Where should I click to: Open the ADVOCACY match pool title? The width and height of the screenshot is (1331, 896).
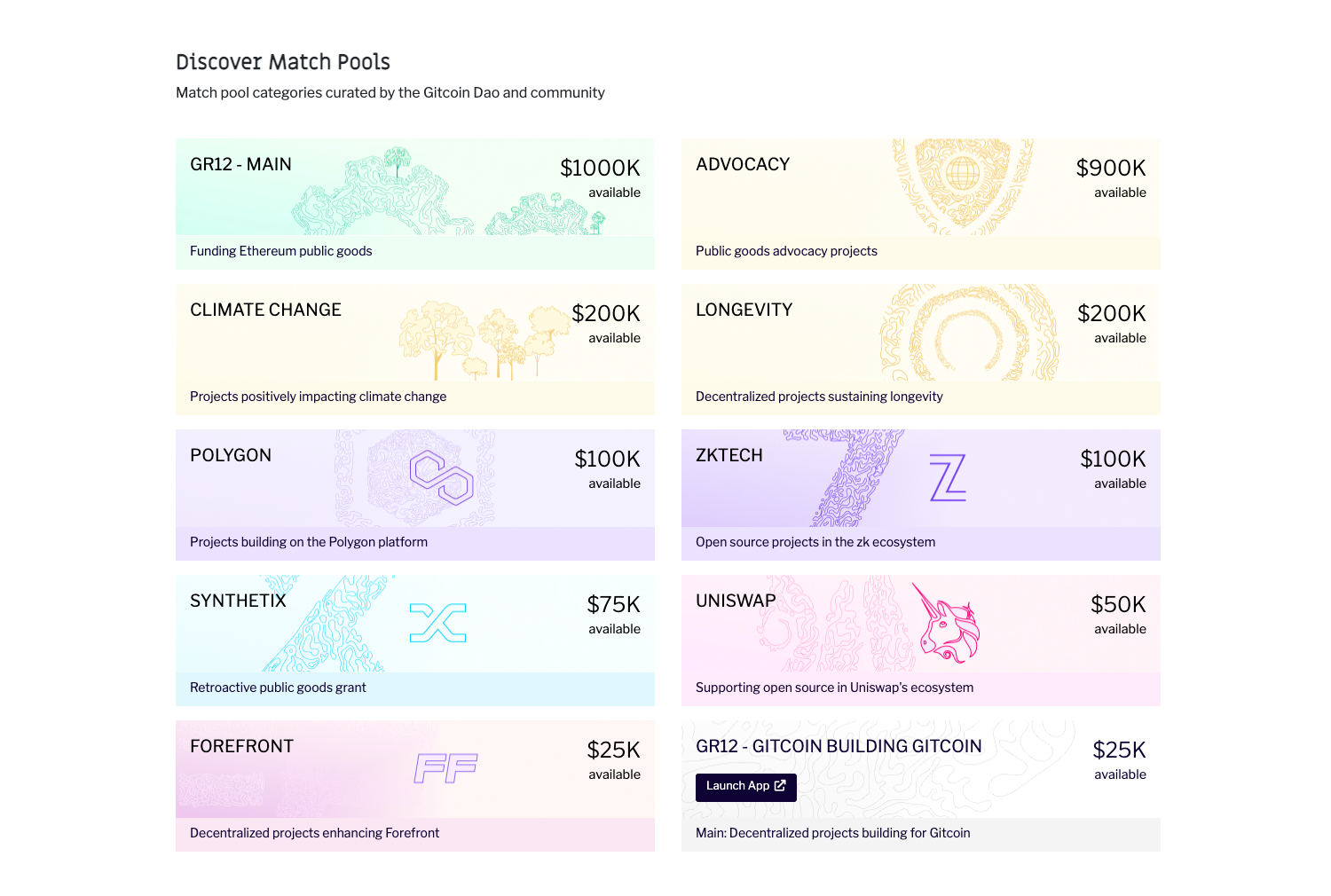(x=743, y=164)
